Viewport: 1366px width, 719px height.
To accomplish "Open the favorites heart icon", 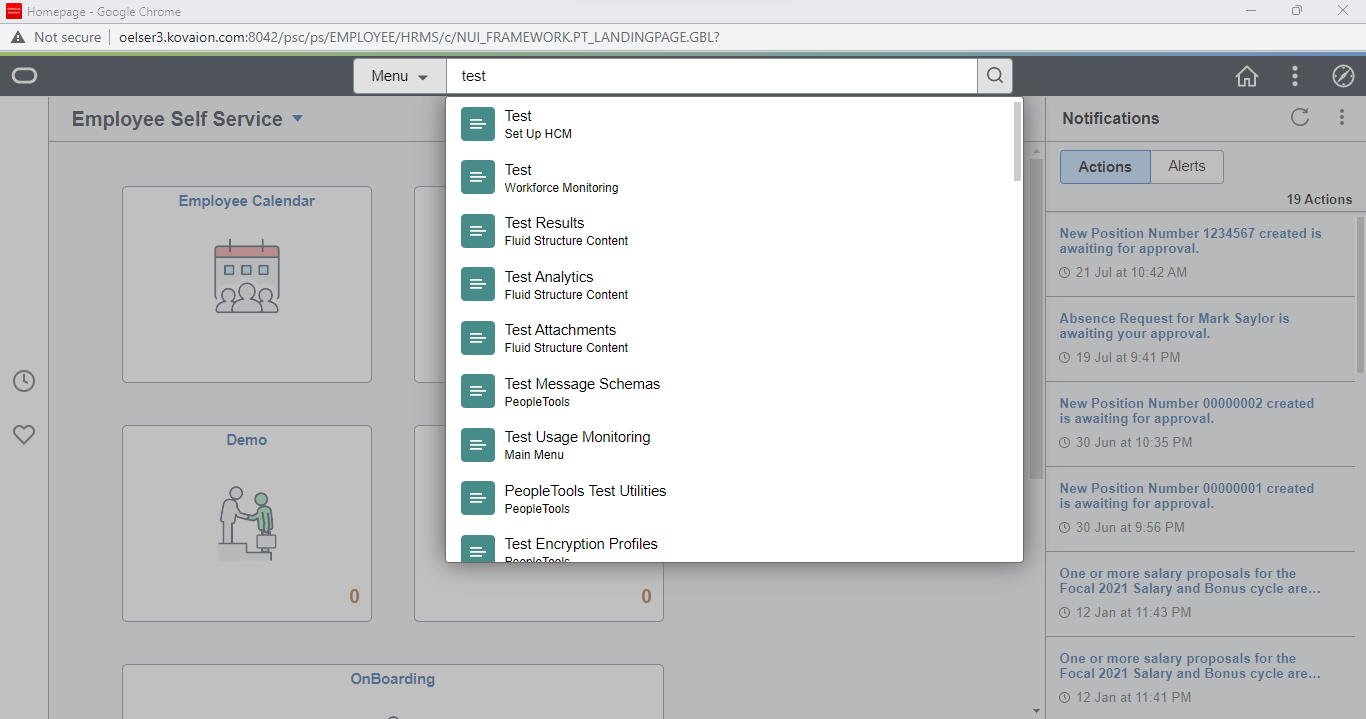I will 24,434.
